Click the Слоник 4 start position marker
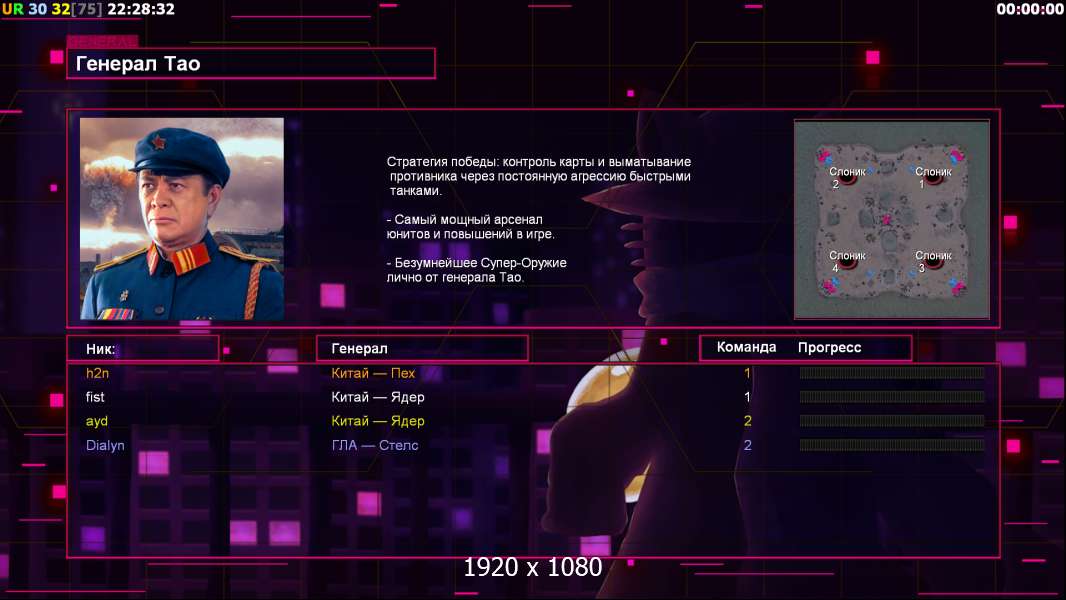This screenshot has width=1066, height=600. tap(846, 262)
